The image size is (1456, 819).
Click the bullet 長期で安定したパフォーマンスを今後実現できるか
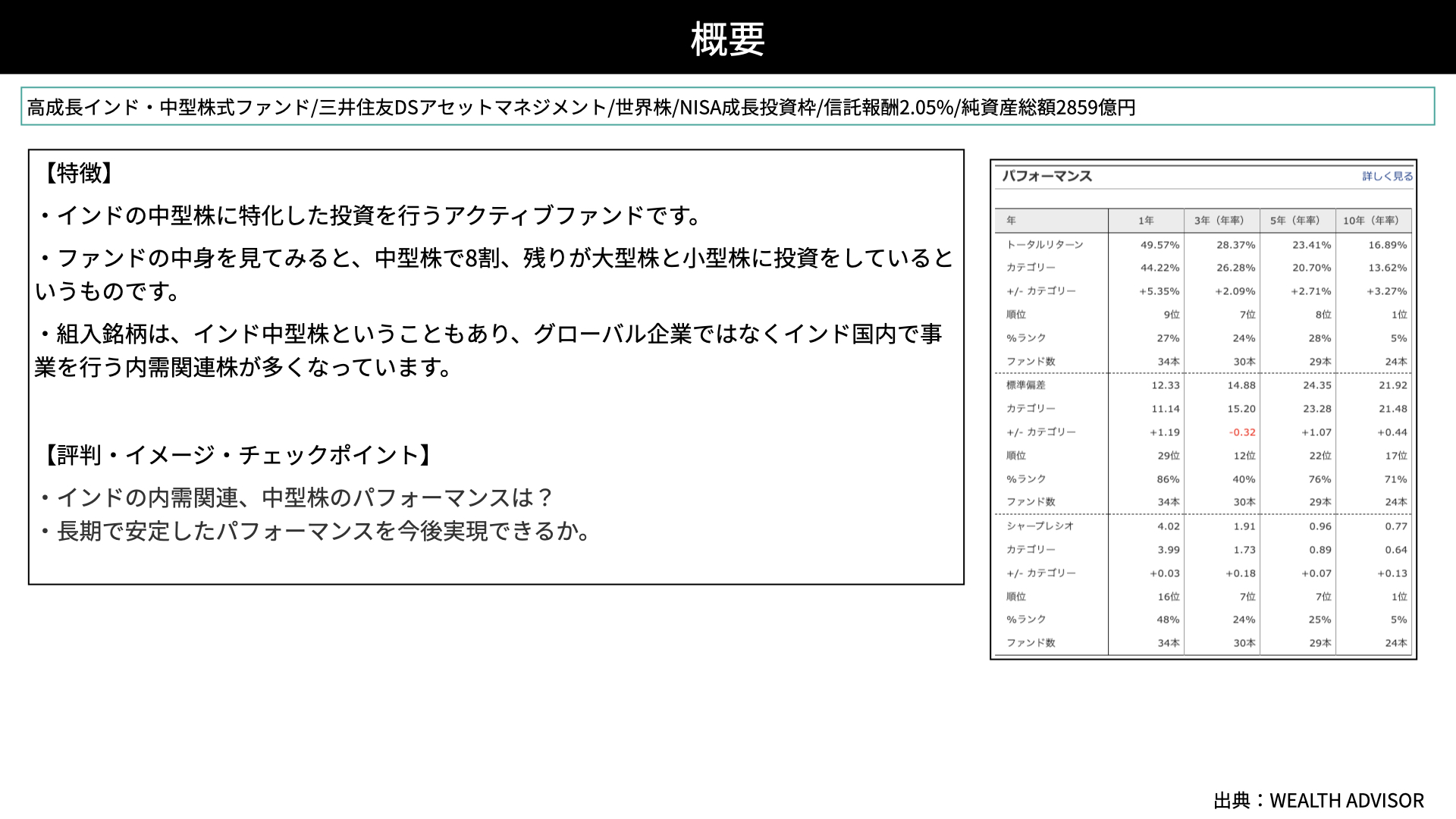click(315, 531)
